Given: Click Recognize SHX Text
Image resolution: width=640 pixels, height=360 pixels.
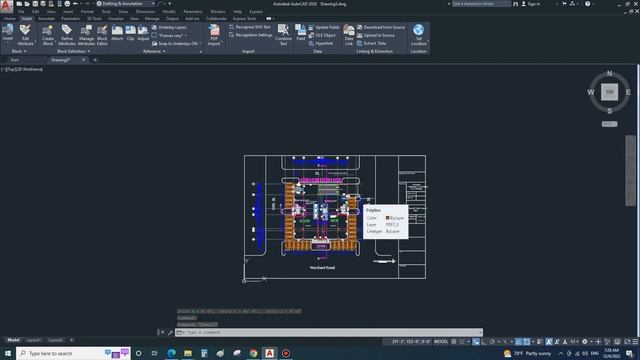Looking at the screenshot, I should coord(249,27).
